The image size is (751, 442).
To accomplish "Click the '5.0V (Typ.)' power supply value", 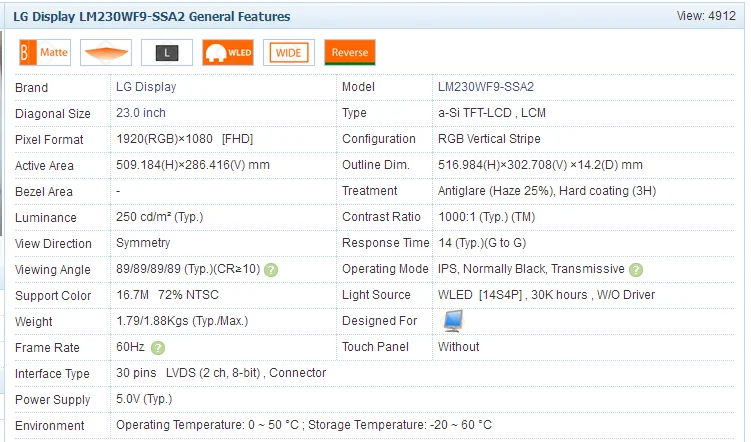I will (x=144, y=399).
